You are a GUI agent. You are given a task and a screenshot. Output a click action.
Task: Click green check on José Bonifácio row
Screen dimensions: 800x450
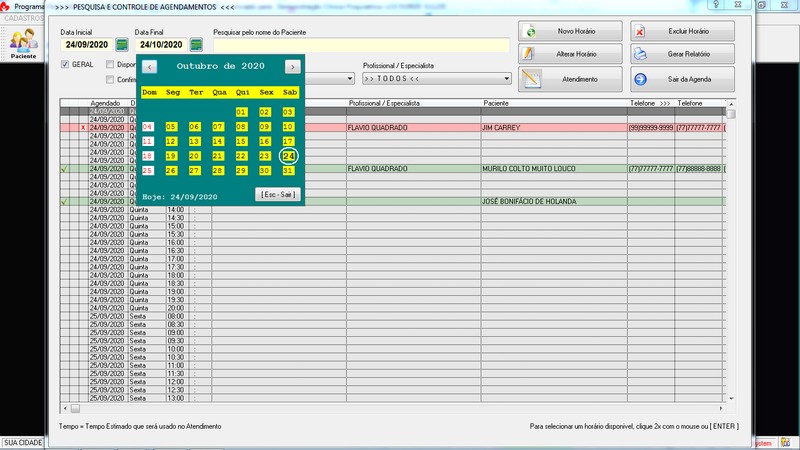[64, 202]
